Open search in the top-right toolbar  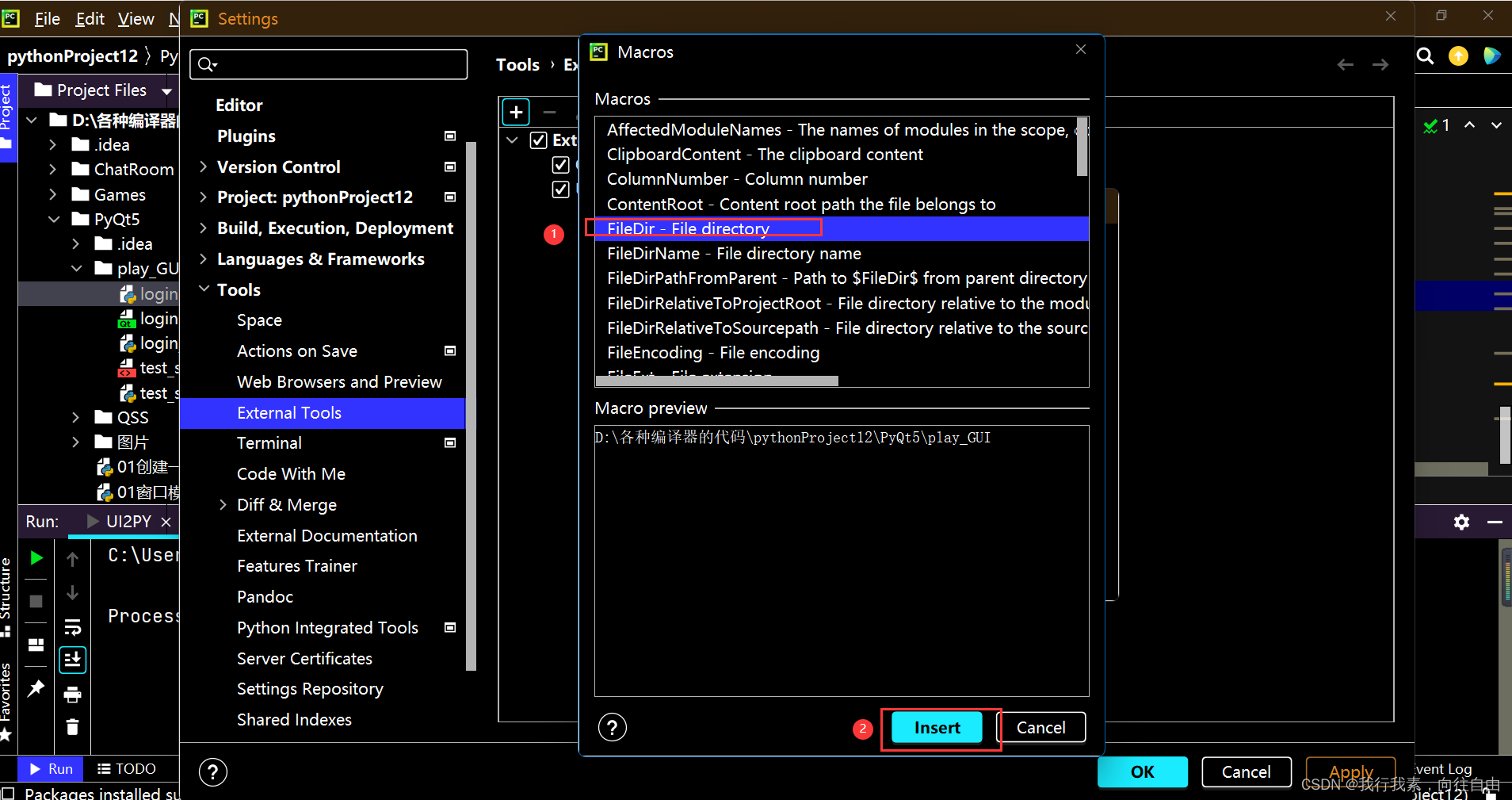[x=1425, y=56]
